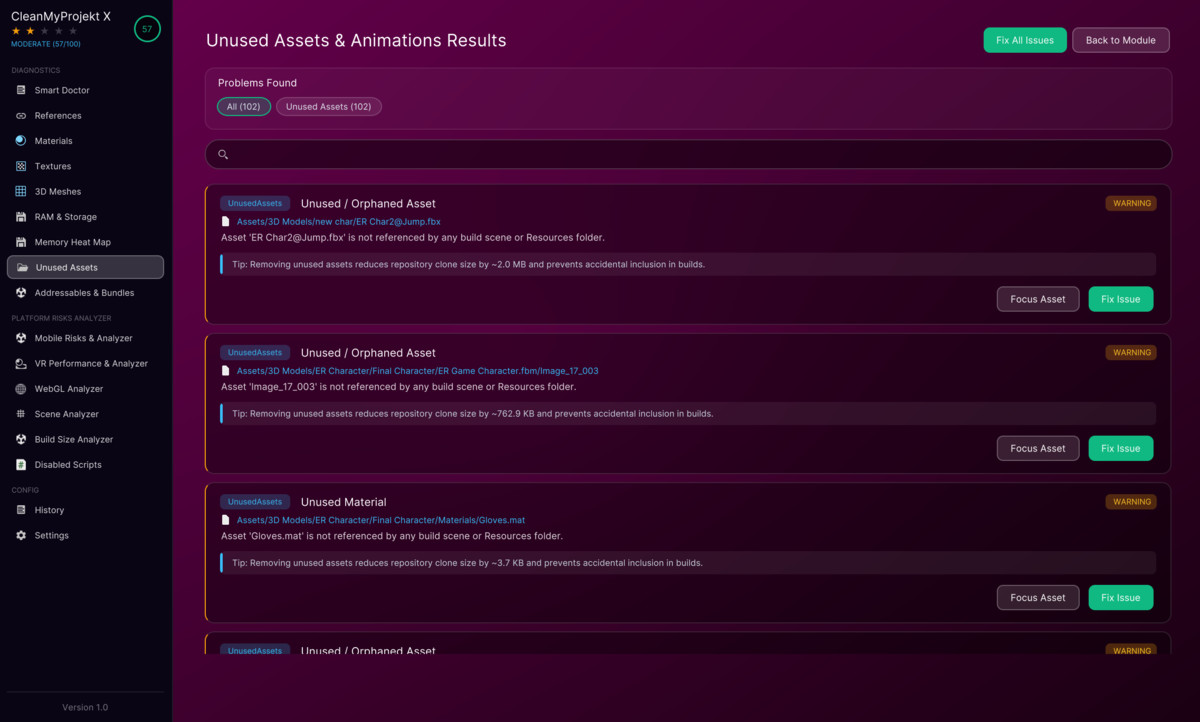Open Disabled Scripts module

coord(85,465)
